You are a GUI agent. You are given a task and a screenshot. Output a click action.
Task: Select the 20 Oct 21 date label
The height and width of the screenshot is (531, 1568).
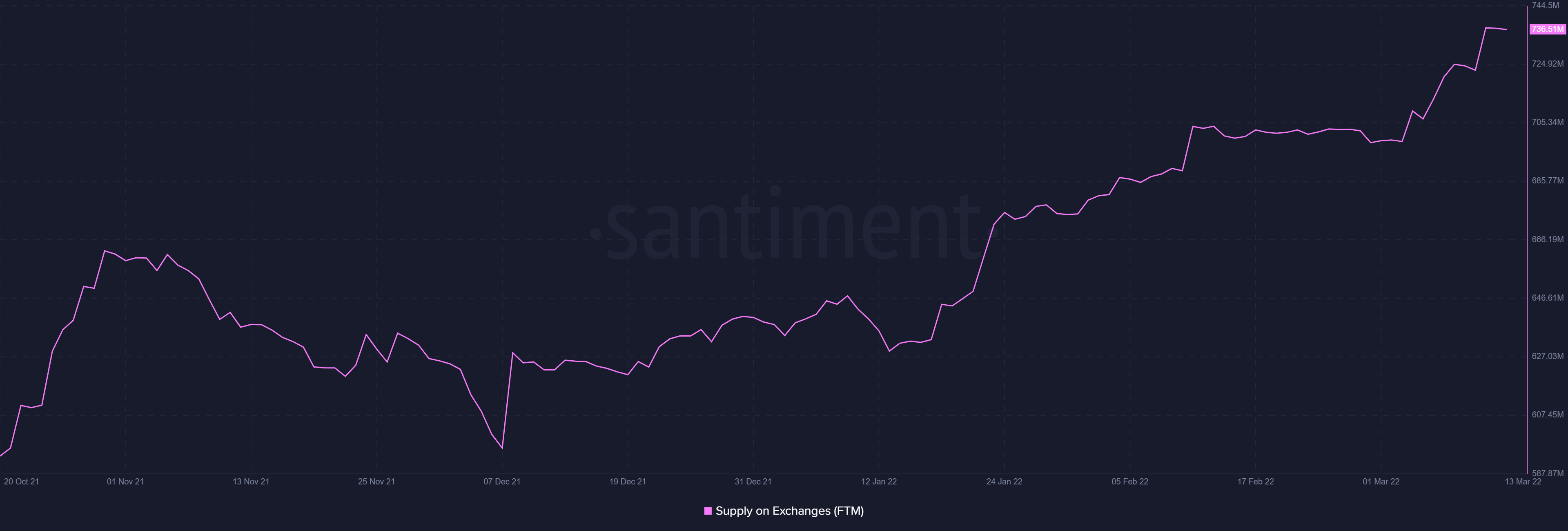[21, 482]
